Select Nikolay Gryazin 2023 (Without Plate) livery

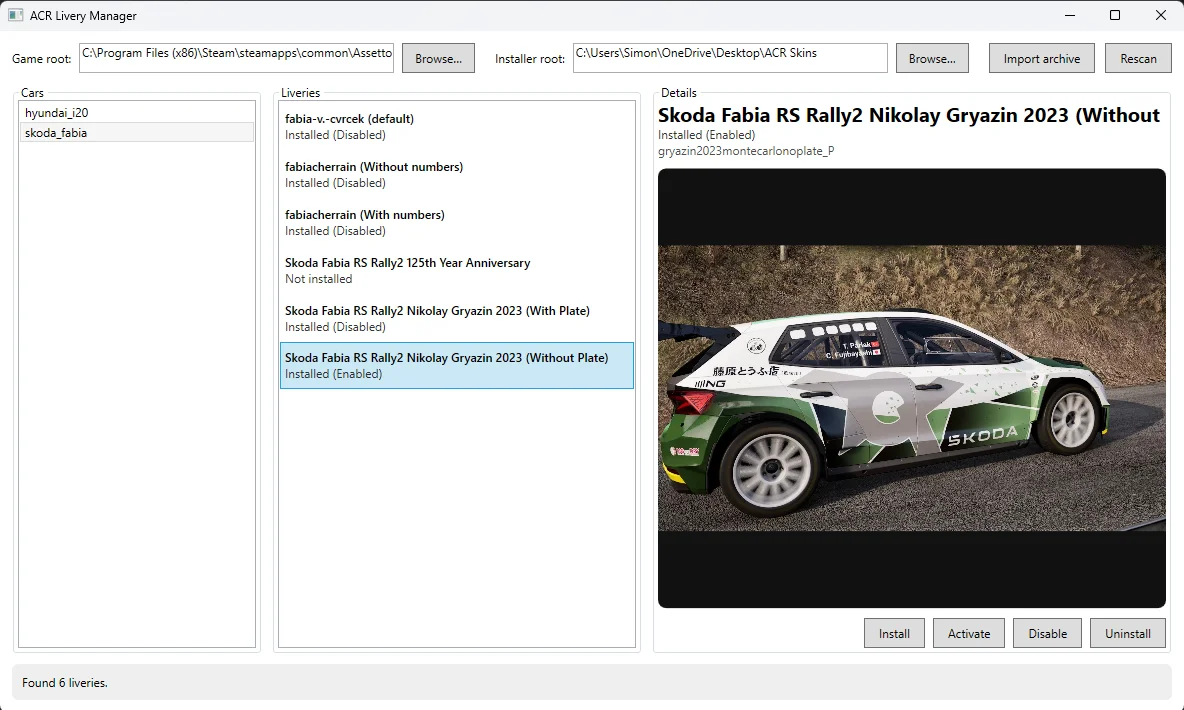(457, 366)
